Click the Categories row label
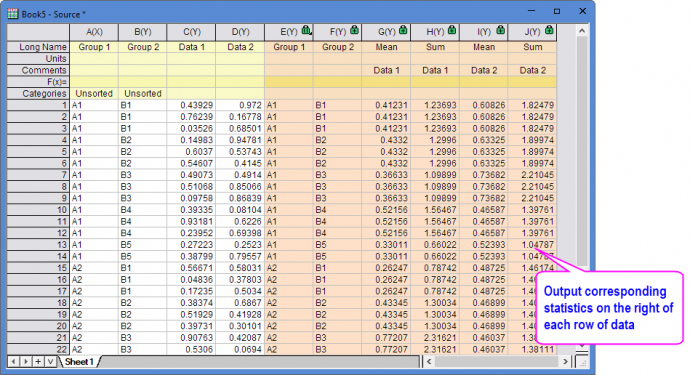690x375 pixels. 38,93
